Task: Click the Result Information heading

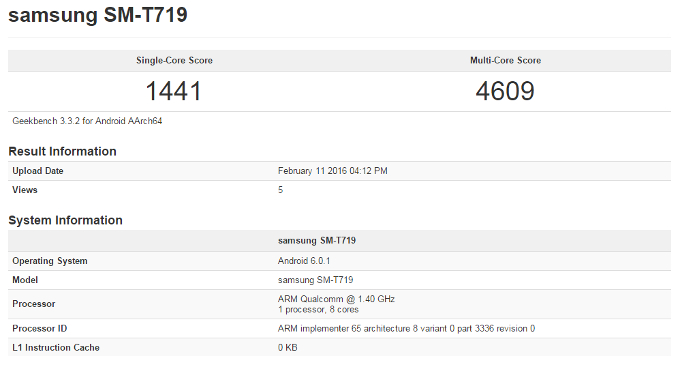Action: tap(62, 151)
